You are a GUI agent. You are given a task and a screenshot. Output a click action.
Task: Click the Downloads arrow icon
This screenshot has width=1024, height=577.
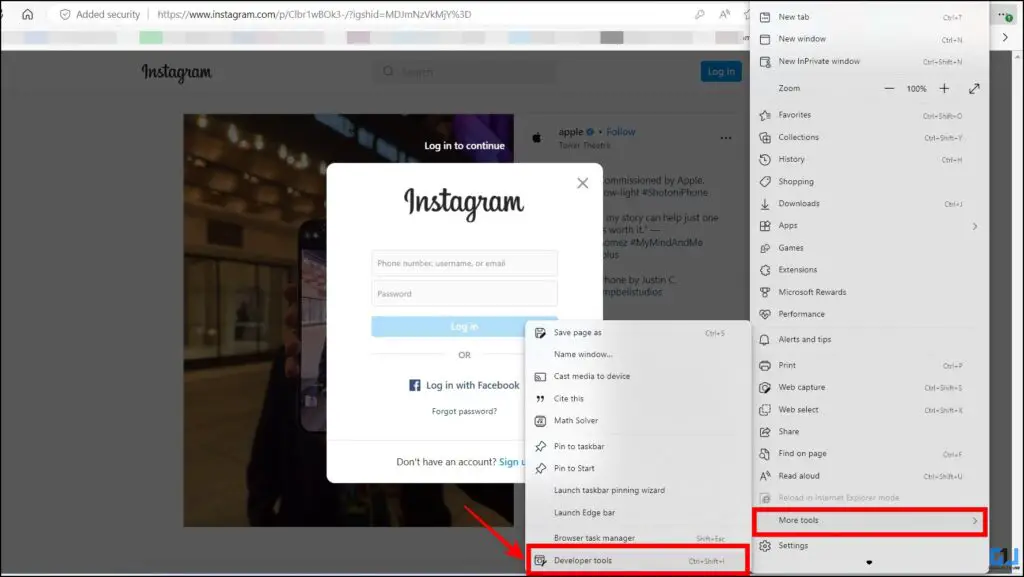[765, 204]
